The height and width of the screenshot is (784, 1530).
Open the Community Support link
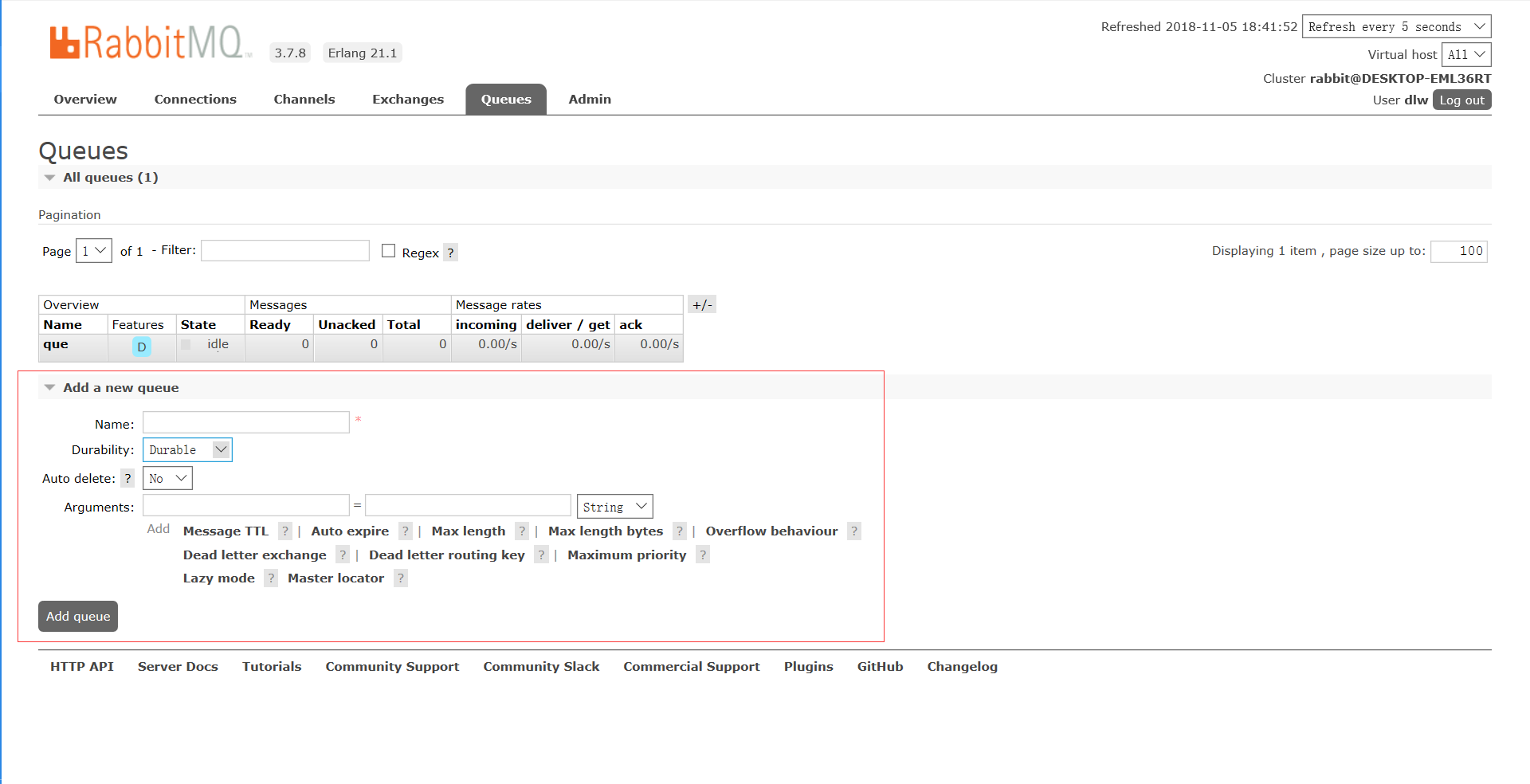[392, 667]
